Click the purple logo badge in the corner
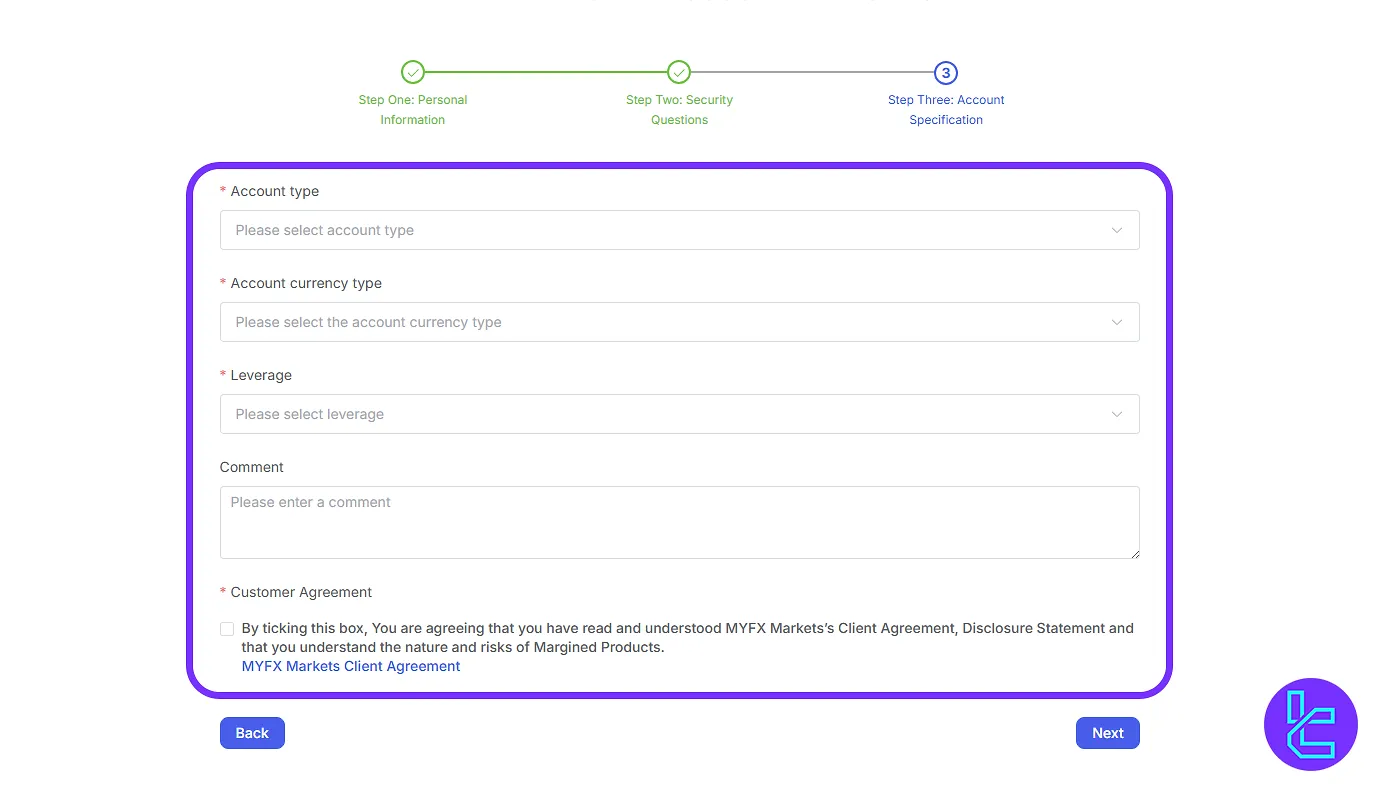 [1310, 724]
